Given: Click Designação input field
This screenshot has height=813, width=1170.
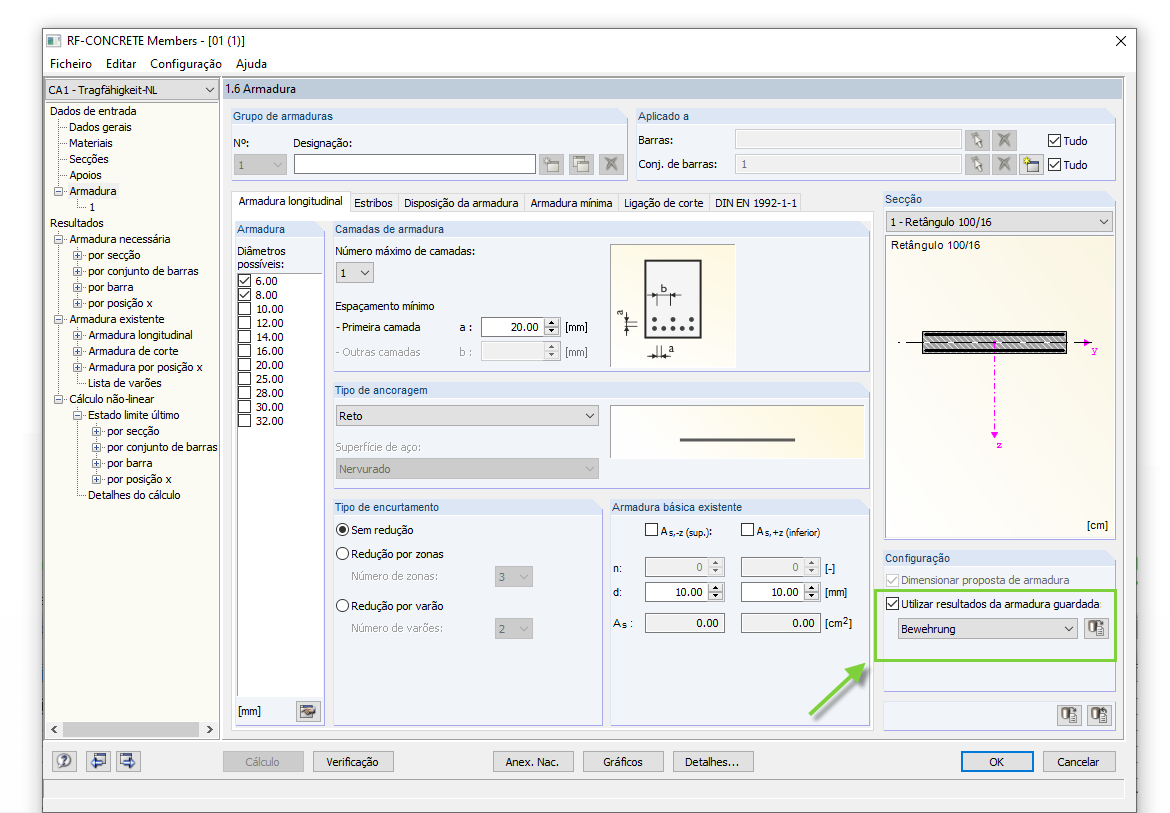Looking at the screenshot, I should click(415, 164).
